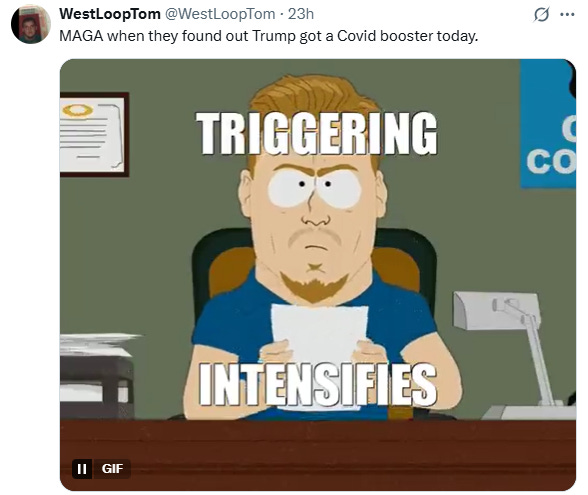Screen dimensions: 588x495
Task: Click the tweet text about Covid booster
Action: tap(268, 36)
